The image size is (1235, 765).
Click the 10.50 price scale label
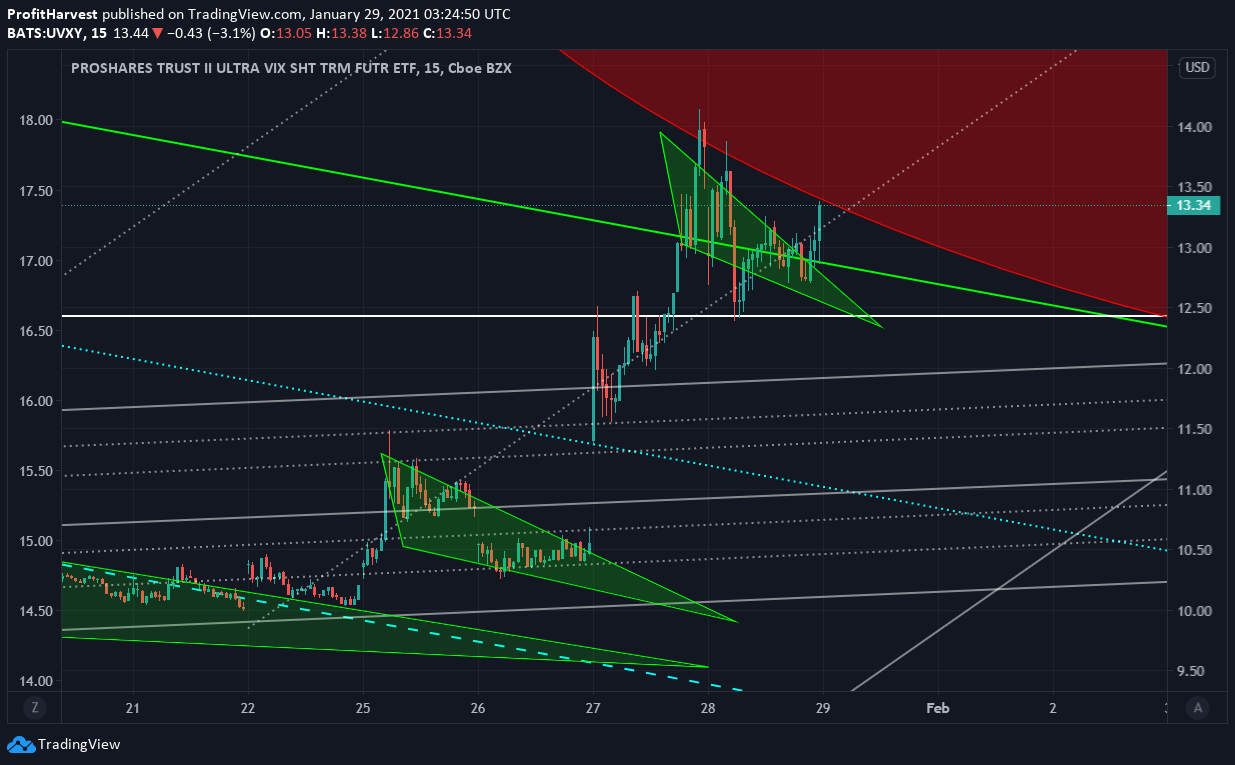pos(1196,551)
